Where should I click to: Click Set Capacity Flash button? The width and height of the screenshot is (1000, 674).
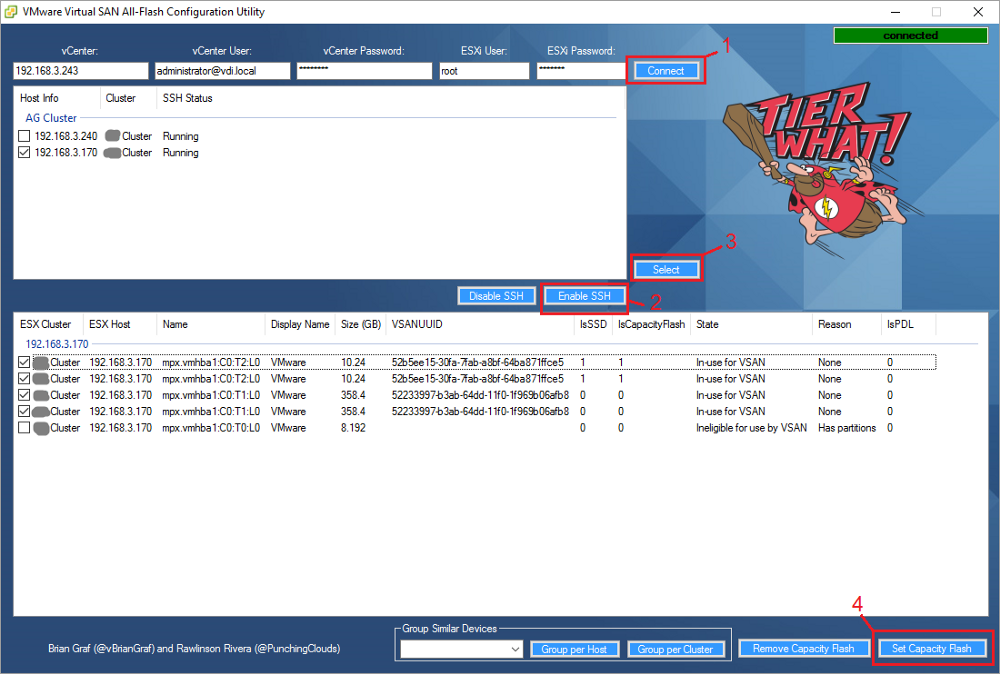(931, 648)
